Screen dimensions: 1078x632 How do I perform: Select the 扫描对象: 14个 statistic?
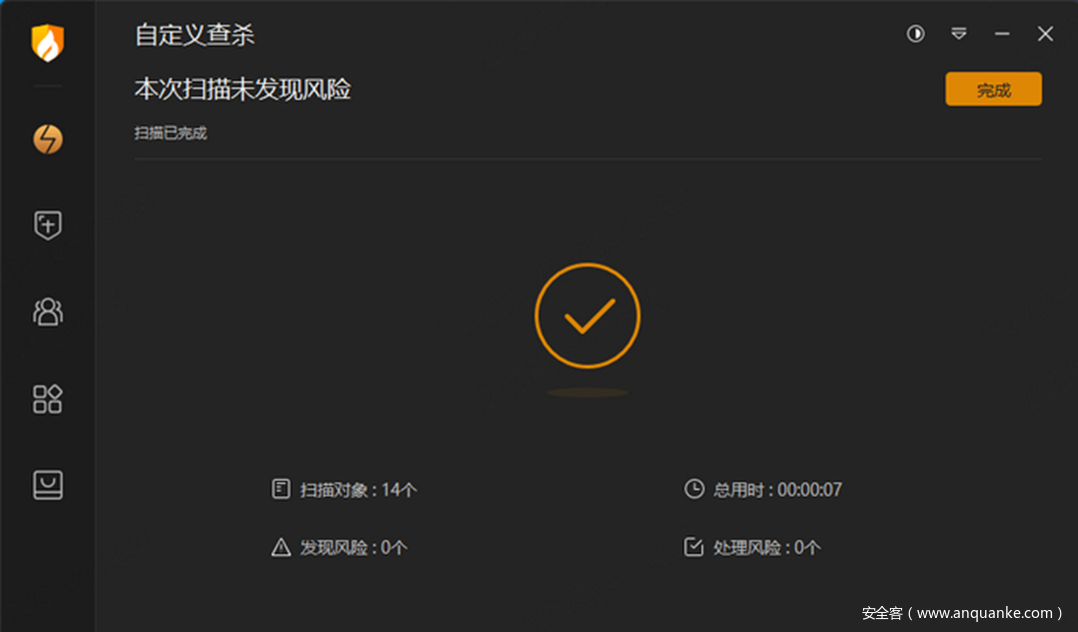click(358, 490)
